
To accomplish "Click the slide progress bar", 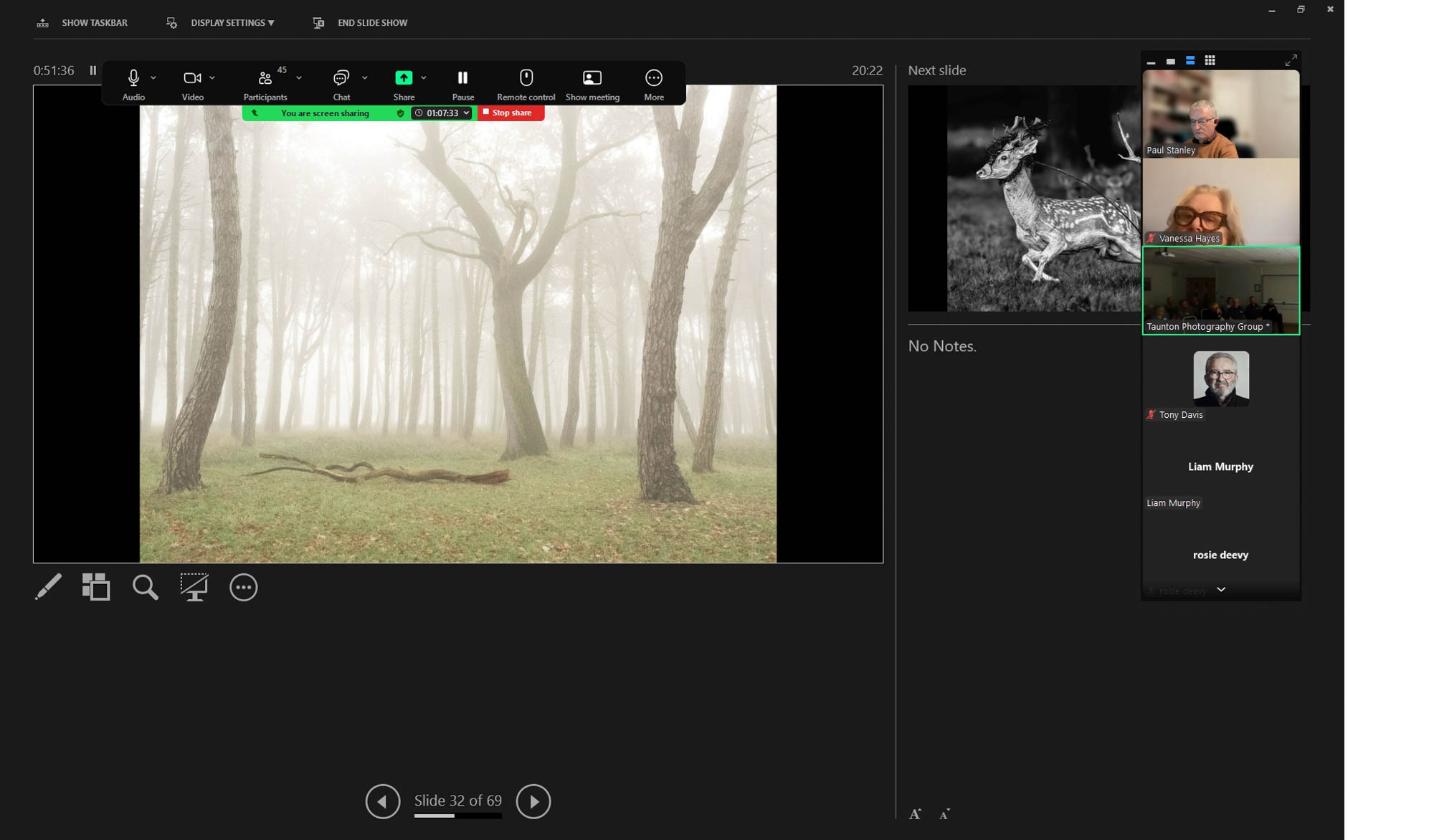I will pyautogui.click(x=457, y=816).
